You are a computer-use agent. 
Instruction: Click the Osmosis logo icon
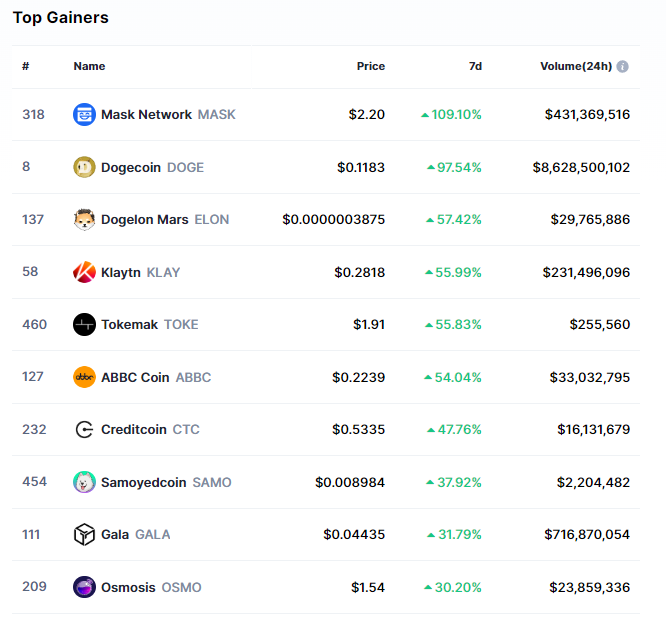[85, 587]
